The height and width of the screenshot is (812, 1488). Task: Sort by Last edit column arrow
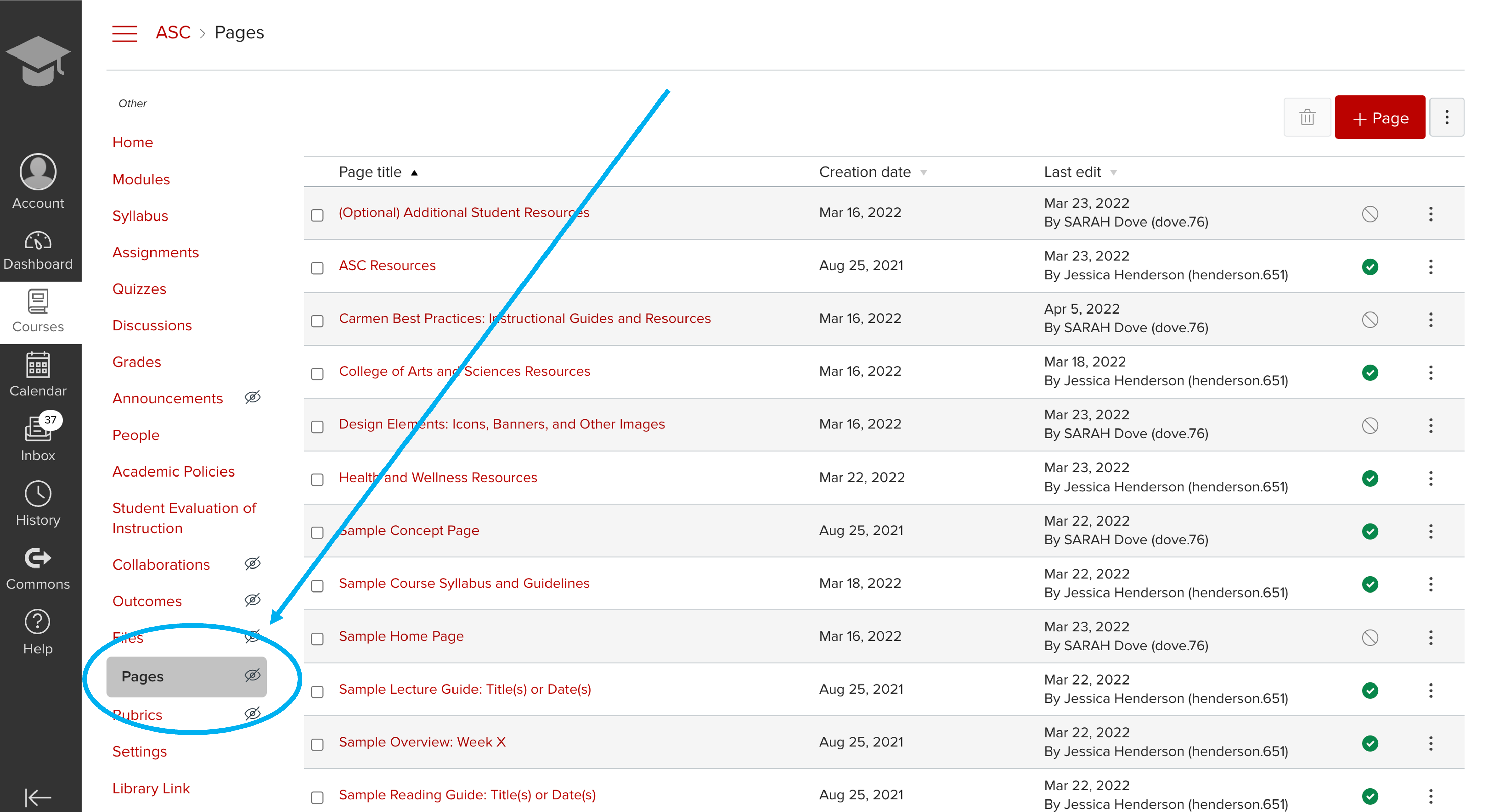[1113, 173]
